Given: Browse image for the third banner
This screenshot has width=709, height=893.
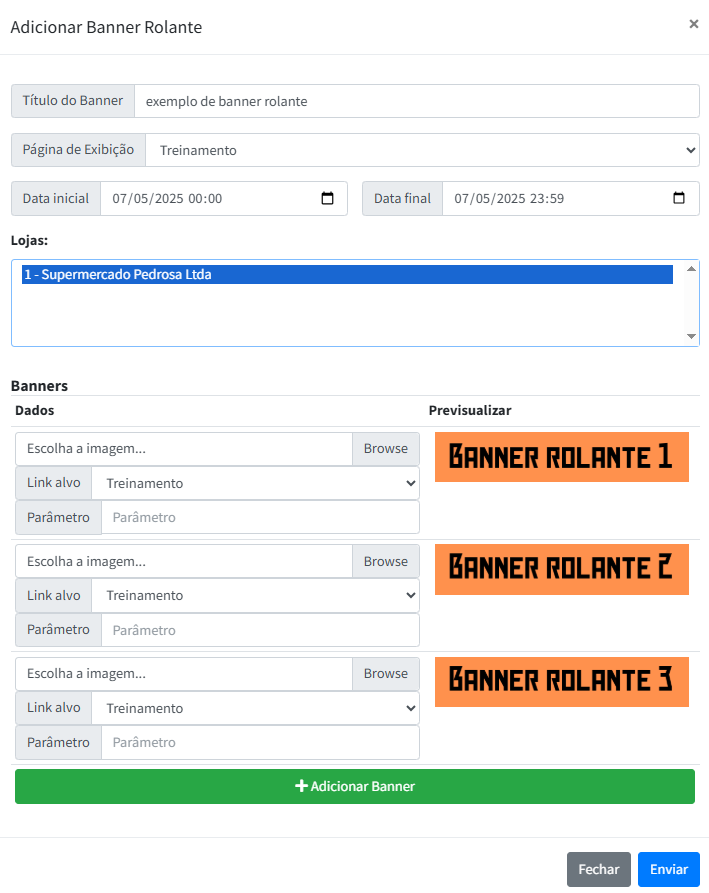Looking at the screenshot, I should 385,674.
